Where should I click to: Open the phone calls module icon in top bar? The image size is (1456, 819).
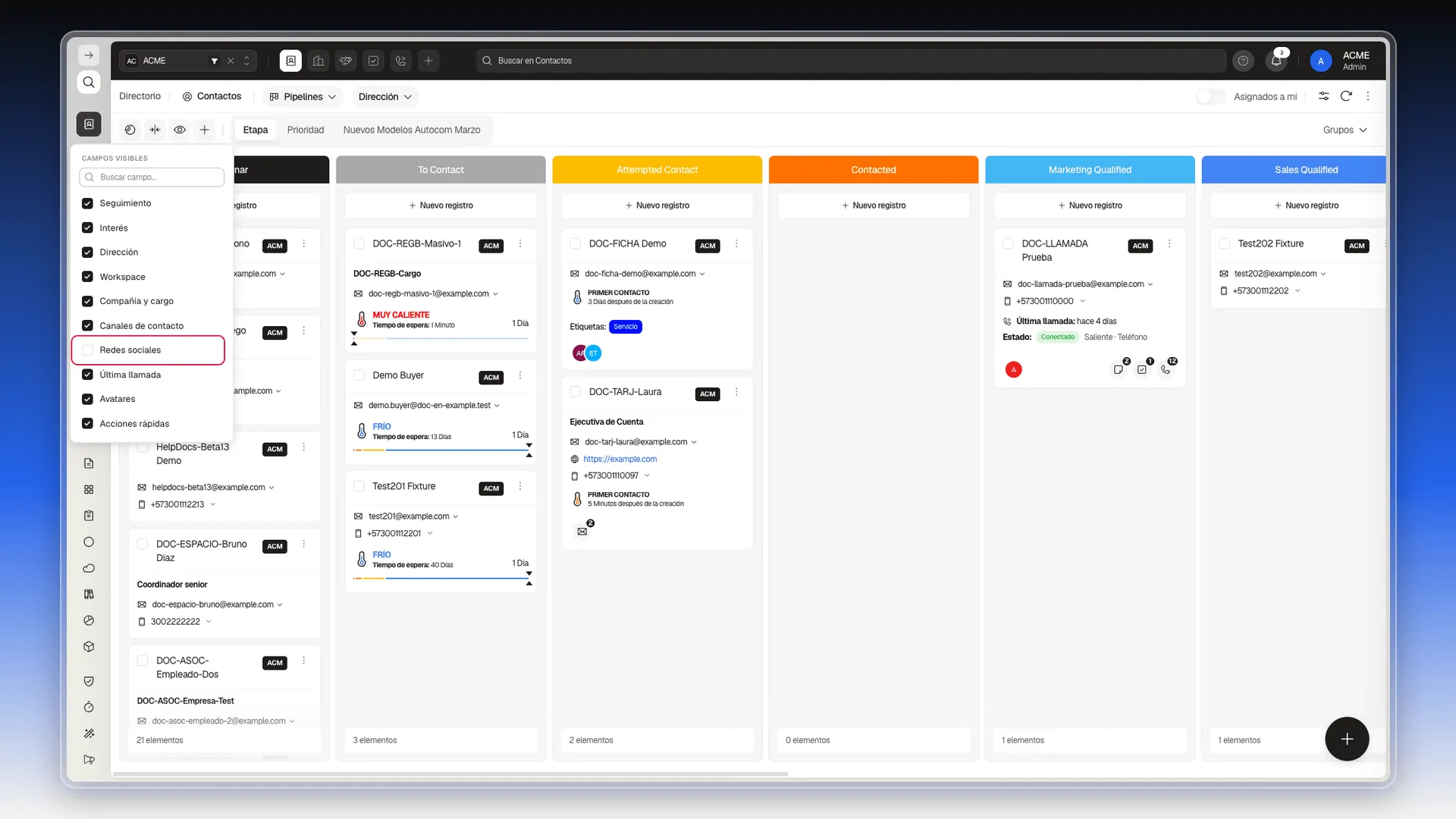point(401,61)
